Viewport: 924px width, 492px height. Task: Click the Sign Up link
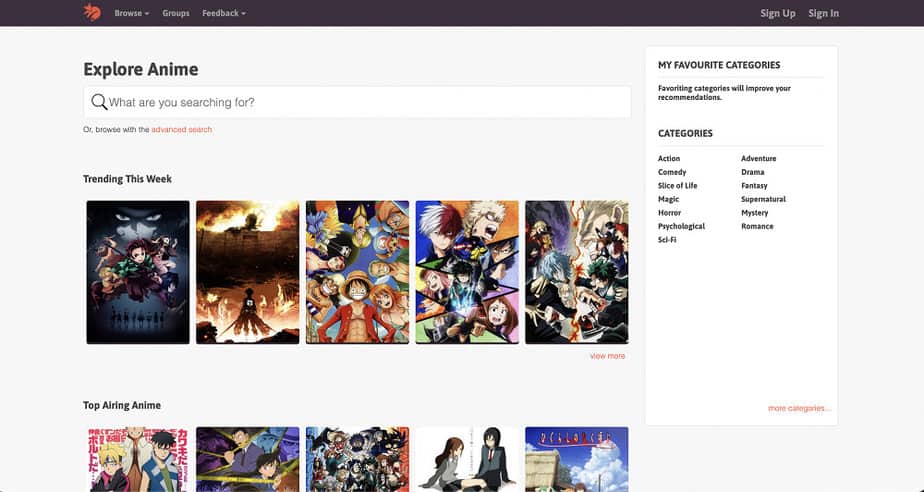[777, 13]
